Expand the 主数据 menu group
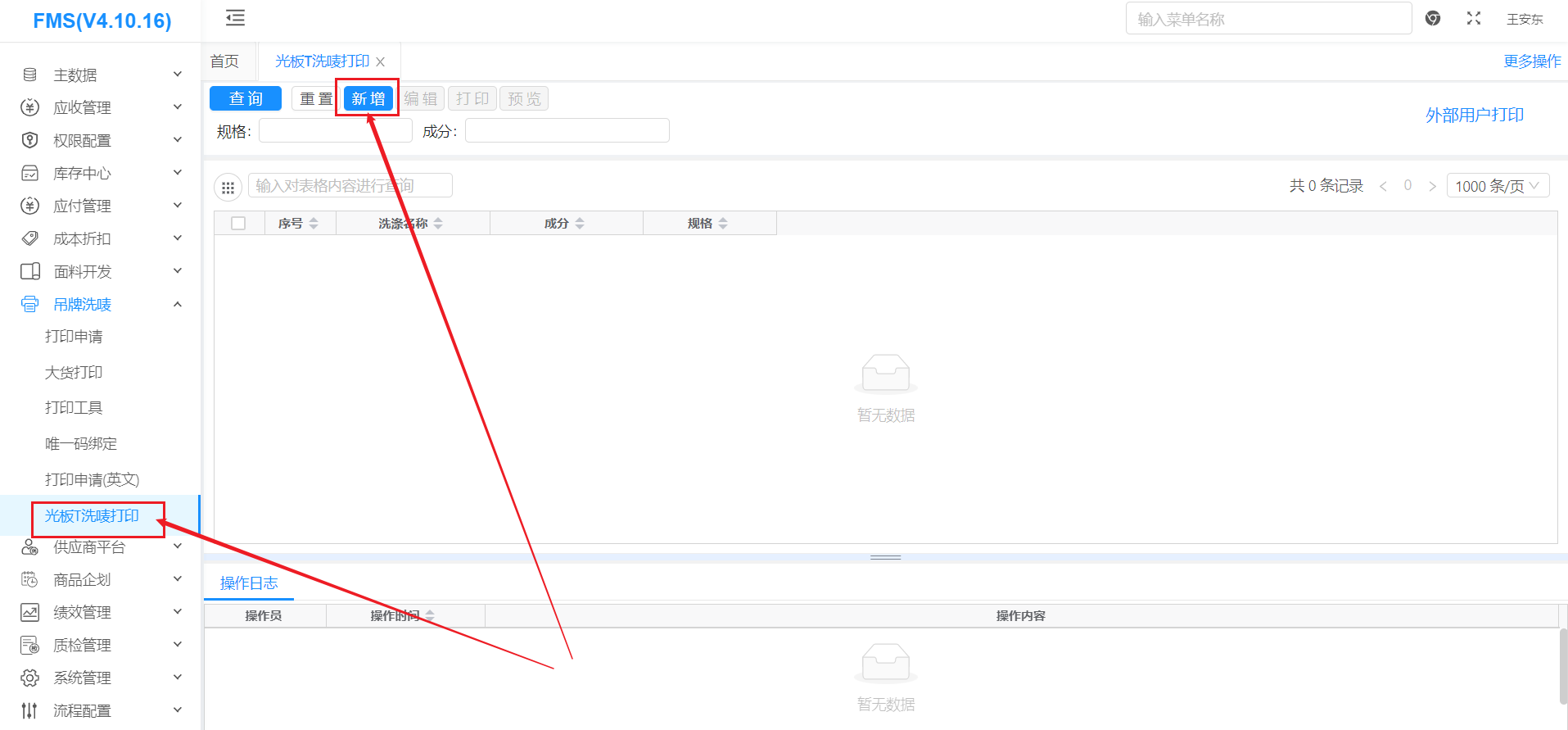 click(101, 75)
